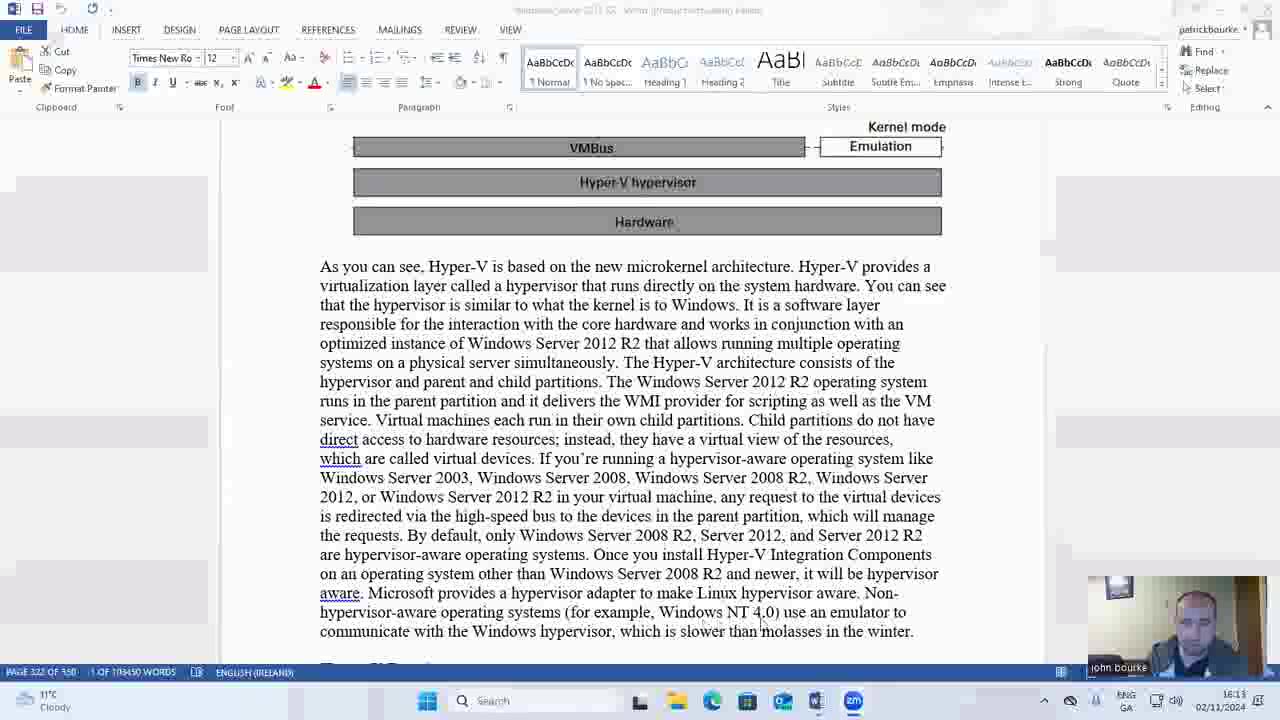Toggle Superscript formatting
1280x720 pixels.
point(234,82)
